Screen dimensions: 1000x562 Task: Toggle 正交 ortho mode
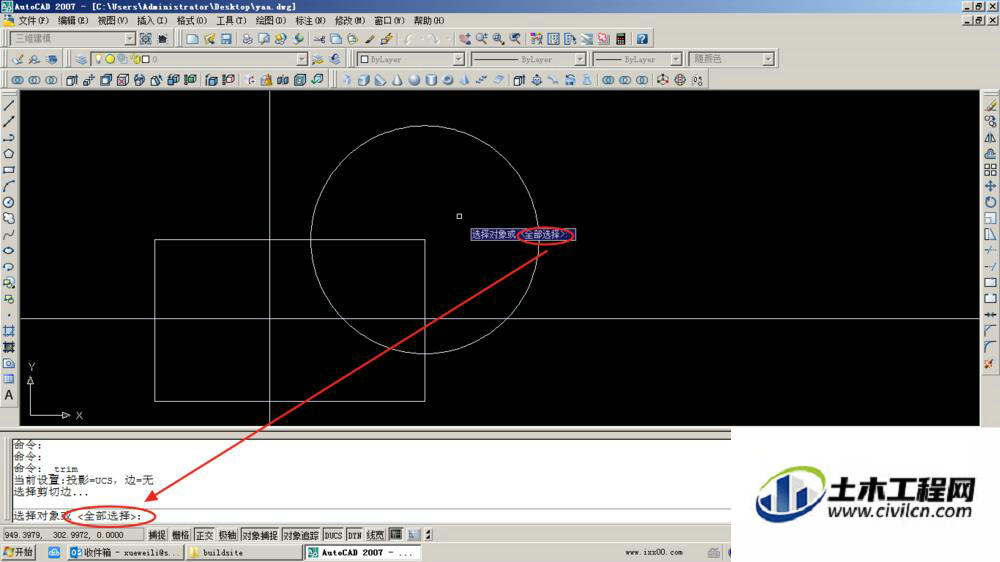[x=204, y=535]
